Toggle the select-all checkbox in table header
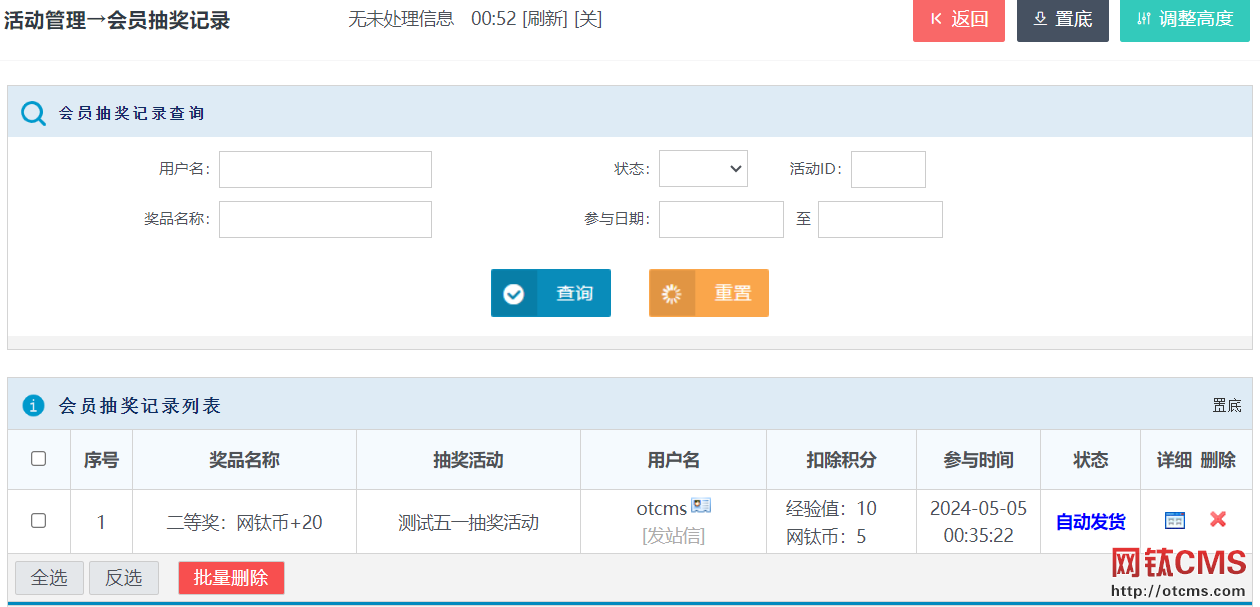Viewport: 1260px width, 607px height. coord(39,459)
